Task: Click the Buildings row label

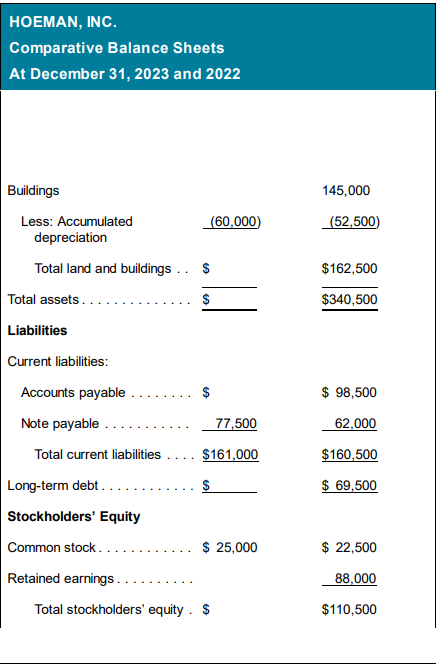Action: click(33, 190)
